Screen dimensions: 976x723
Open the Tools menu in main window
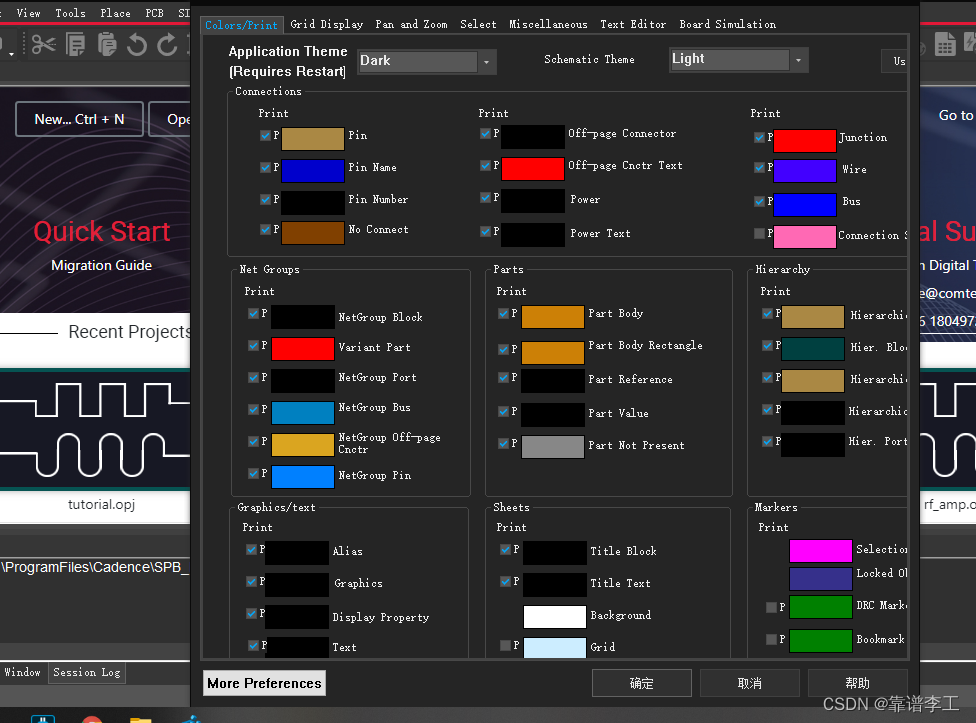coord(70,13)
